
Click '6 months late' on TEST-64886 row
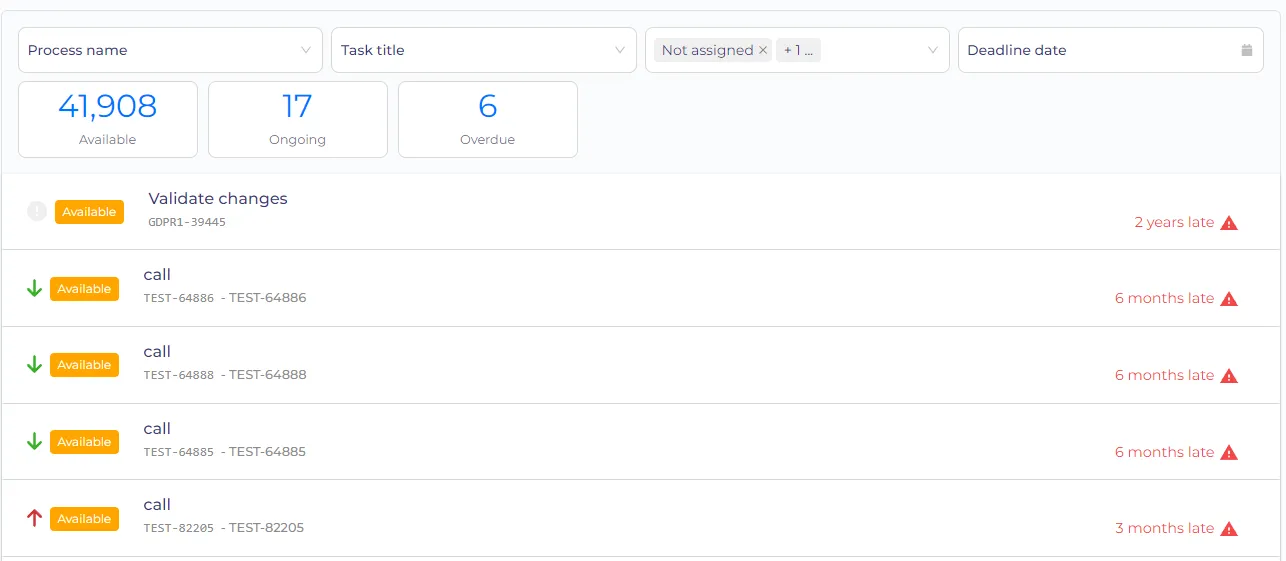click(x=1164, y=298)
